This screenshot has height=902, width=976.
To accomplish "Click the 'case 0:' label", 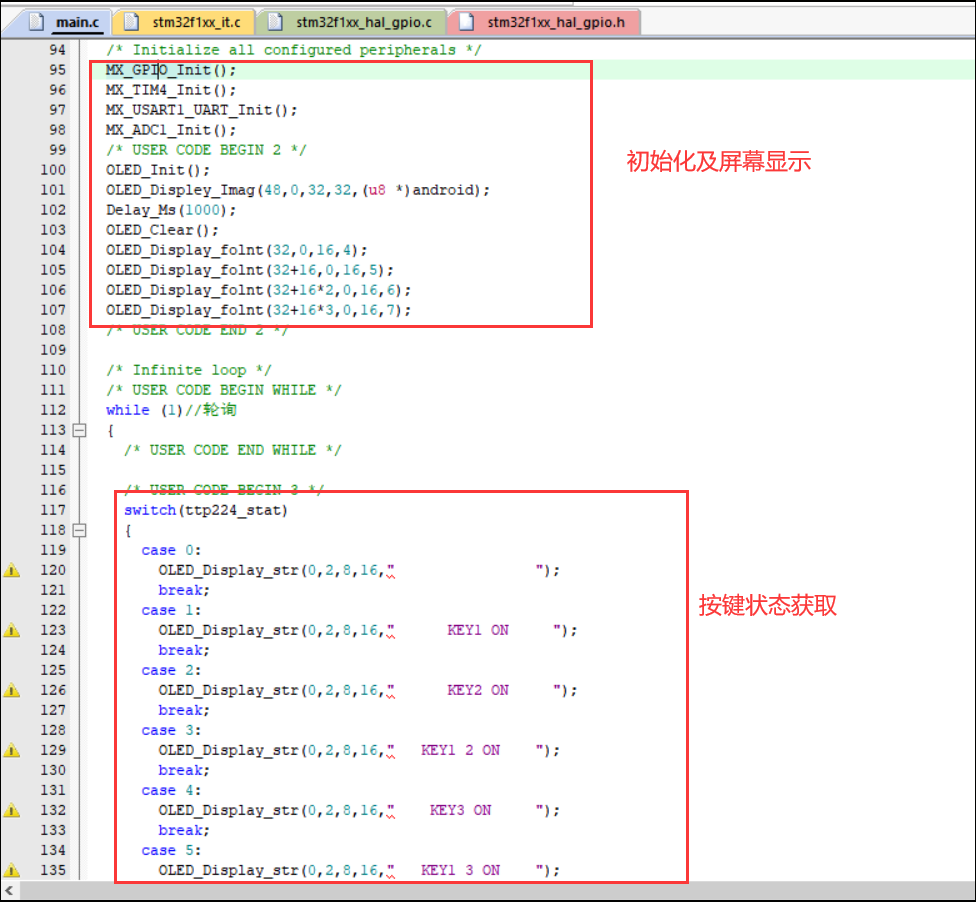I will (x=171, y=550).
